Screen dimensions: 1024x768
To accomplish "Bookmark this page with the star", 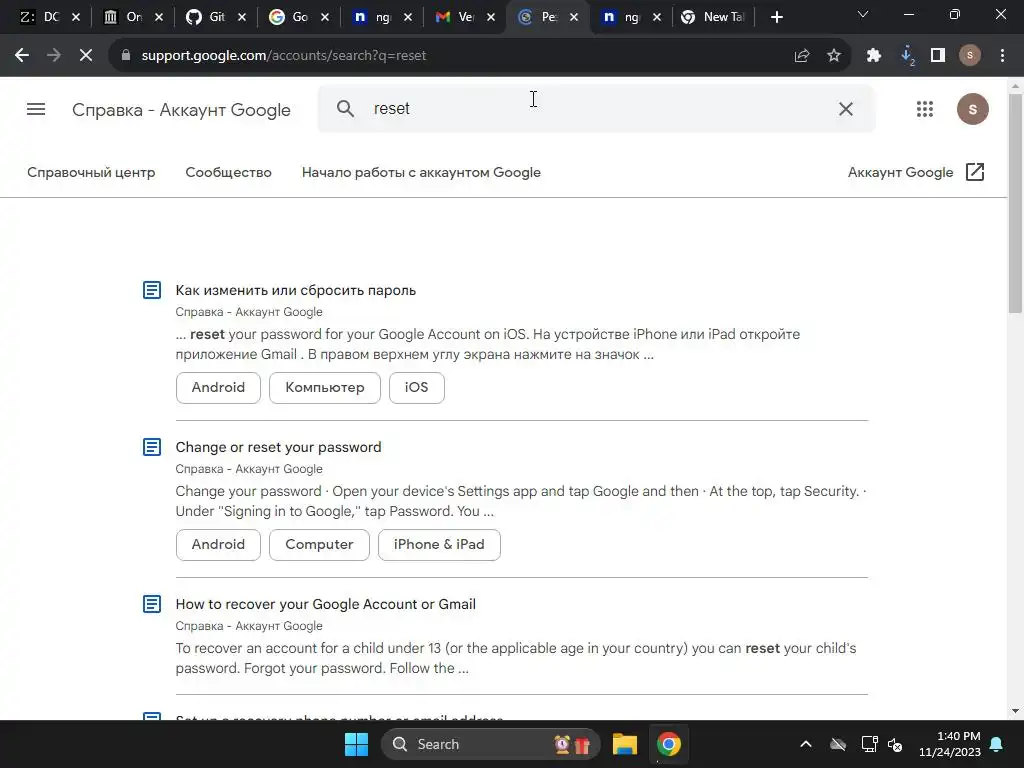I will coord(834,56).
